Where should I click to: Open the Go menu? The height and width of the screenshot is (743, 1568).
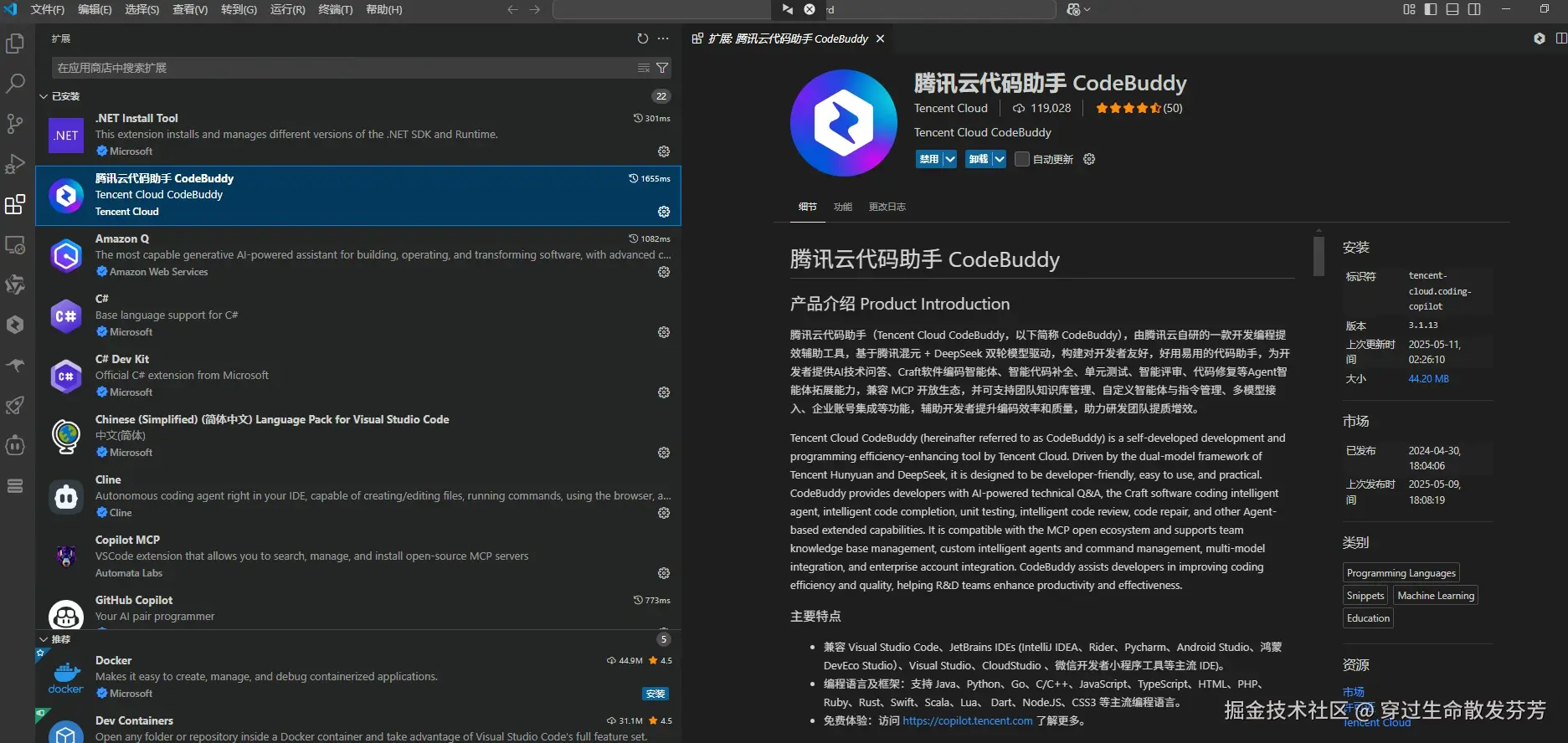(239, 9)
